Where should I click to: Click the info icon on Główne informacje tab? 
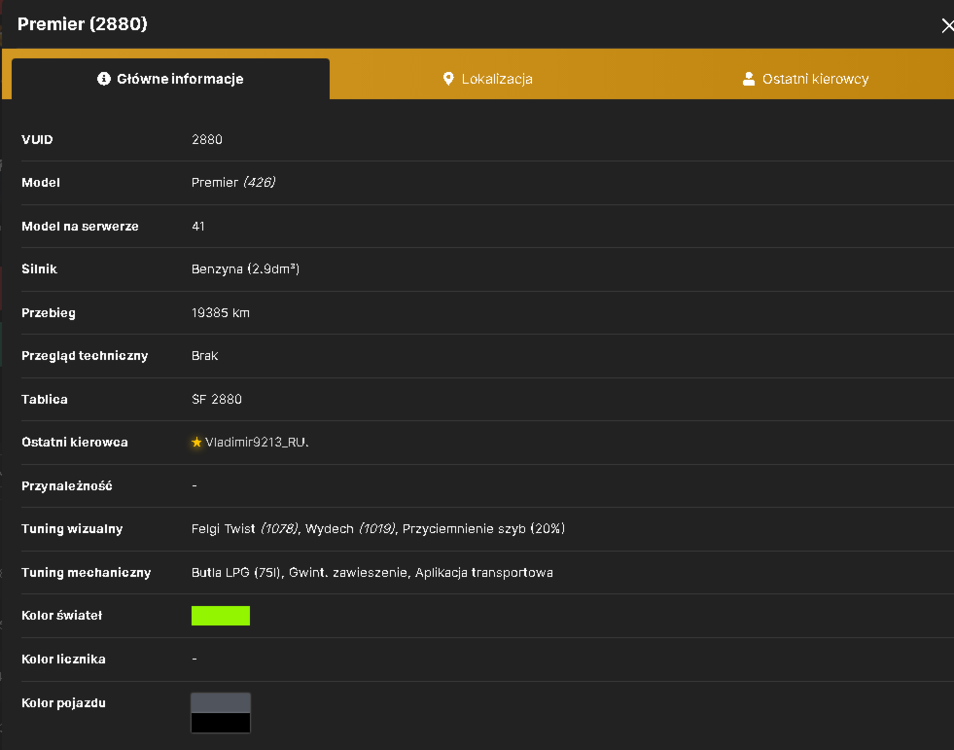coord(103,79)
